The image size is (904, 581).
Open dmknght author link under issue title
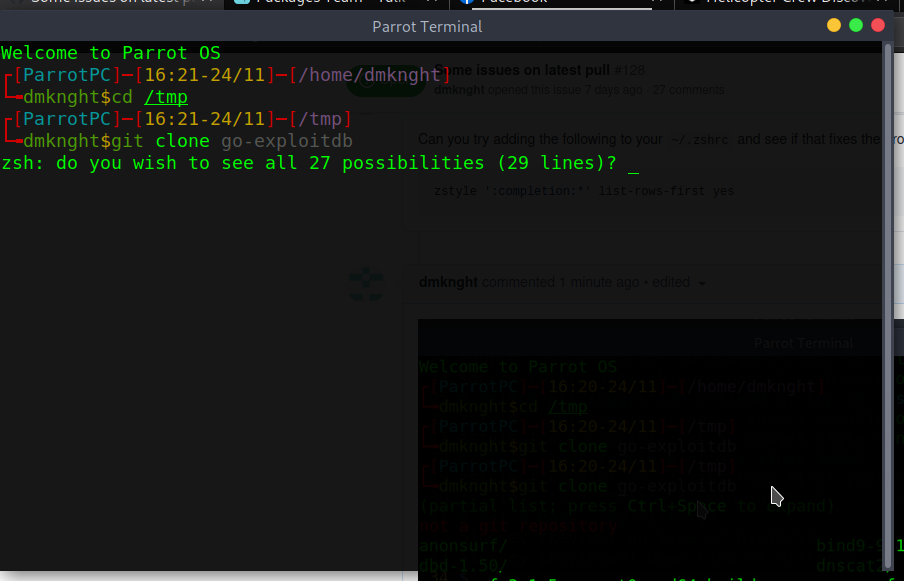pos(459,90)
